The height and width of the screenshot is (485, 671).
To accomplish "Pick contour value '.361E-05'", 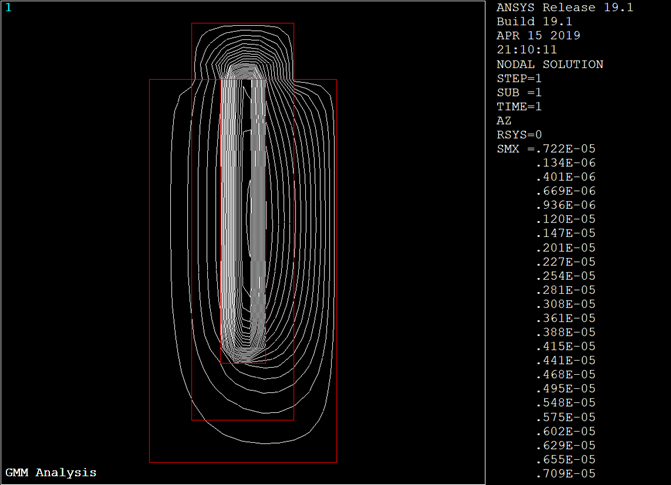I will tap(566, 318).
